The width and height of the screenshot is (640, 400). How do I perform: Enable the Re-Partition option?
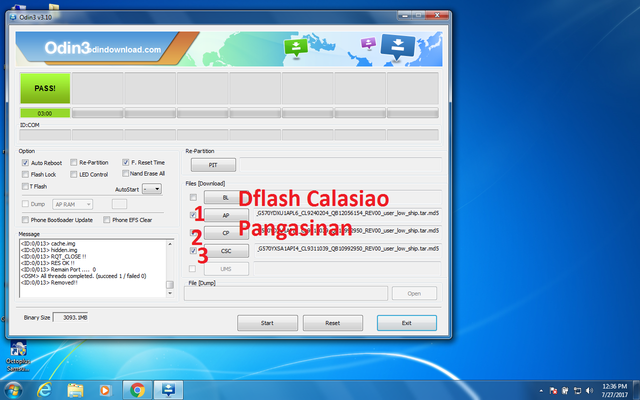pos(73,162)
